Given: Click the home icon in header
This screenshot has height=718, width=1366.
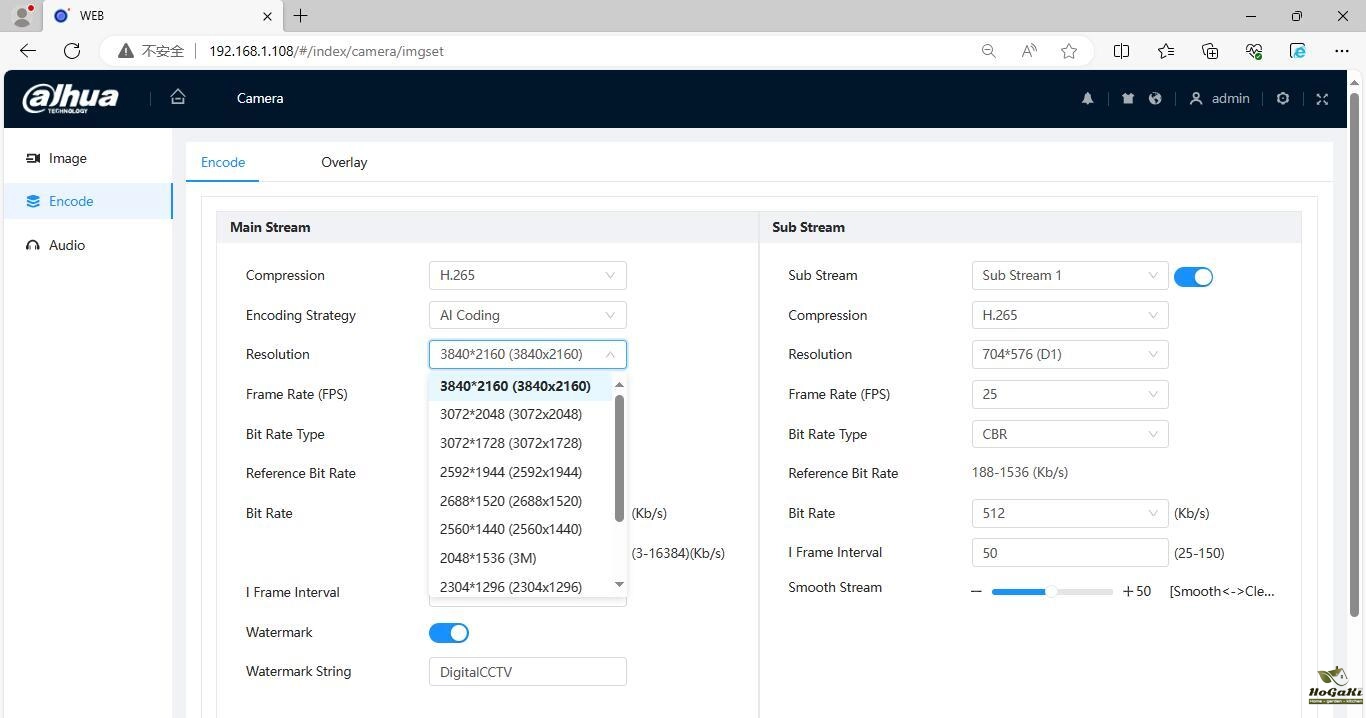Looking at the screenshot, I should click(178, 97).
